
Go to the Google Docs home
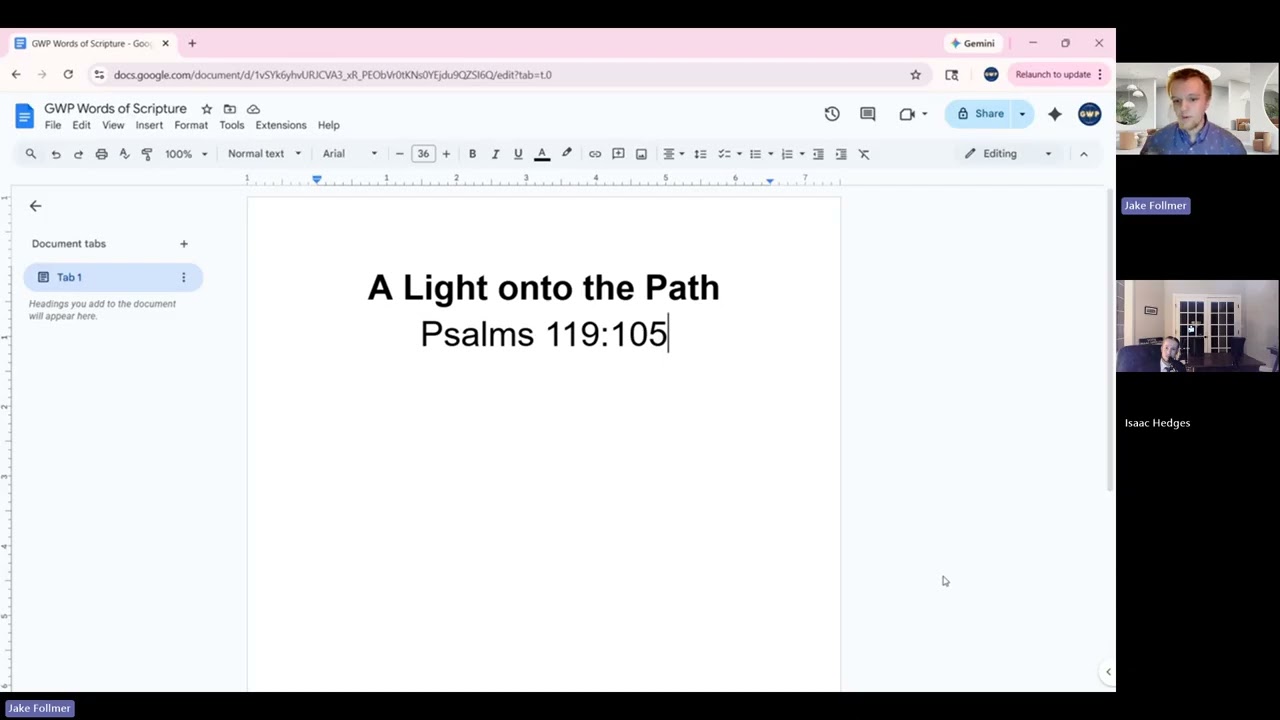(24, 115)
